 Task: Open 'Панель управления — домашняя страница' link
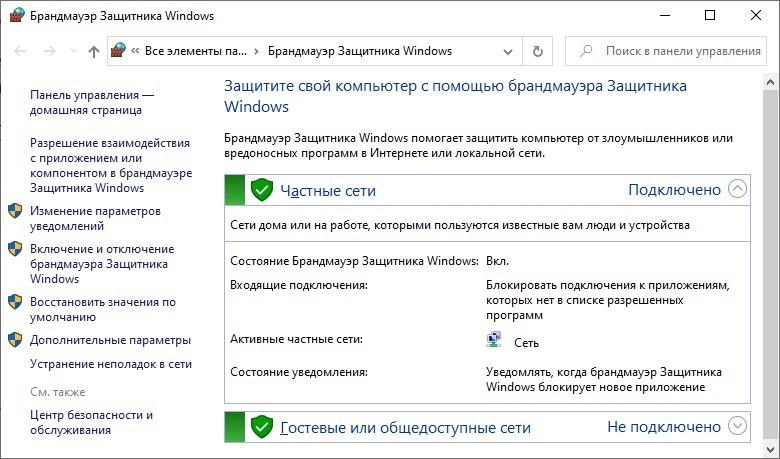92,102
